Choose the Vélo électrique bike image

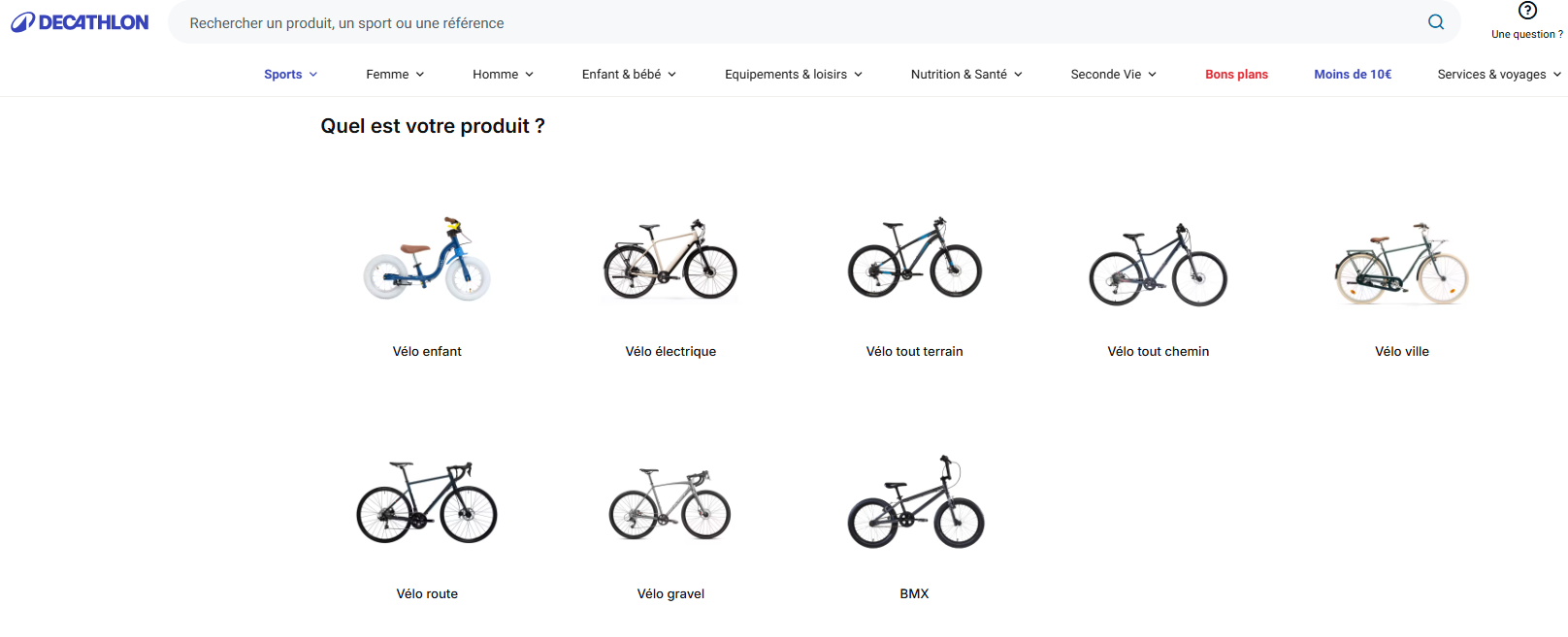click(x=670, y=260)
